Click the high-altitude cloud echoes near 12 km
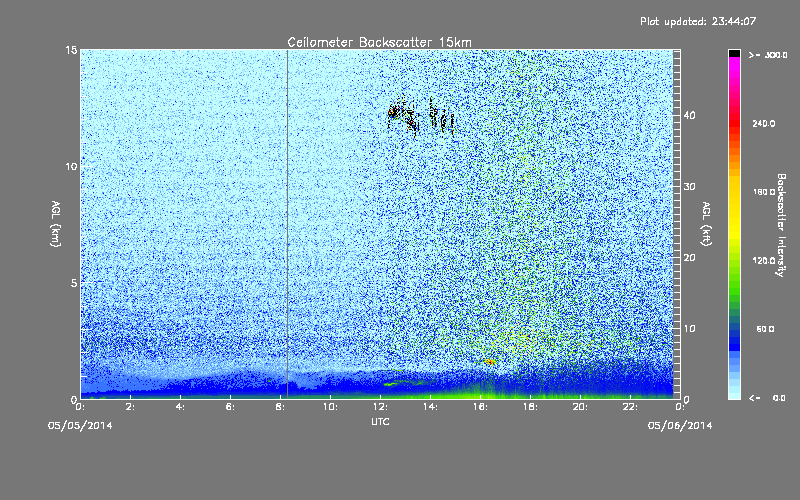The image size is (800, 500). click(x=421, y=116)
